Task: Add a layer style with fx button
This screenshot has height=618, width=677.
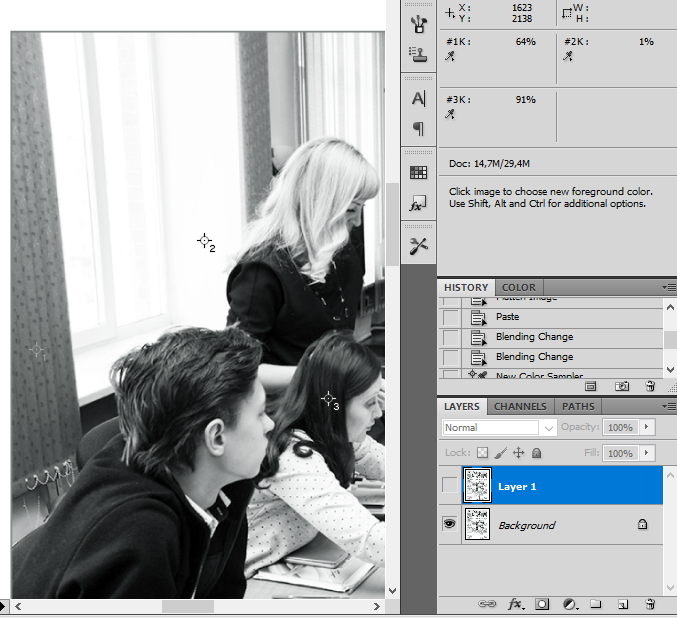Action: point(516,604)
